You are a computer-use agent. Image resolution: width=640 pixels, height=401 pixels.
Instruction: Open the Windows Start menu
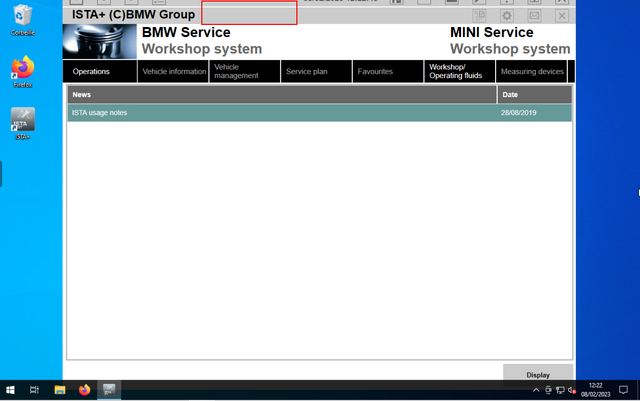pyautogui.click(x=10, y=390)
